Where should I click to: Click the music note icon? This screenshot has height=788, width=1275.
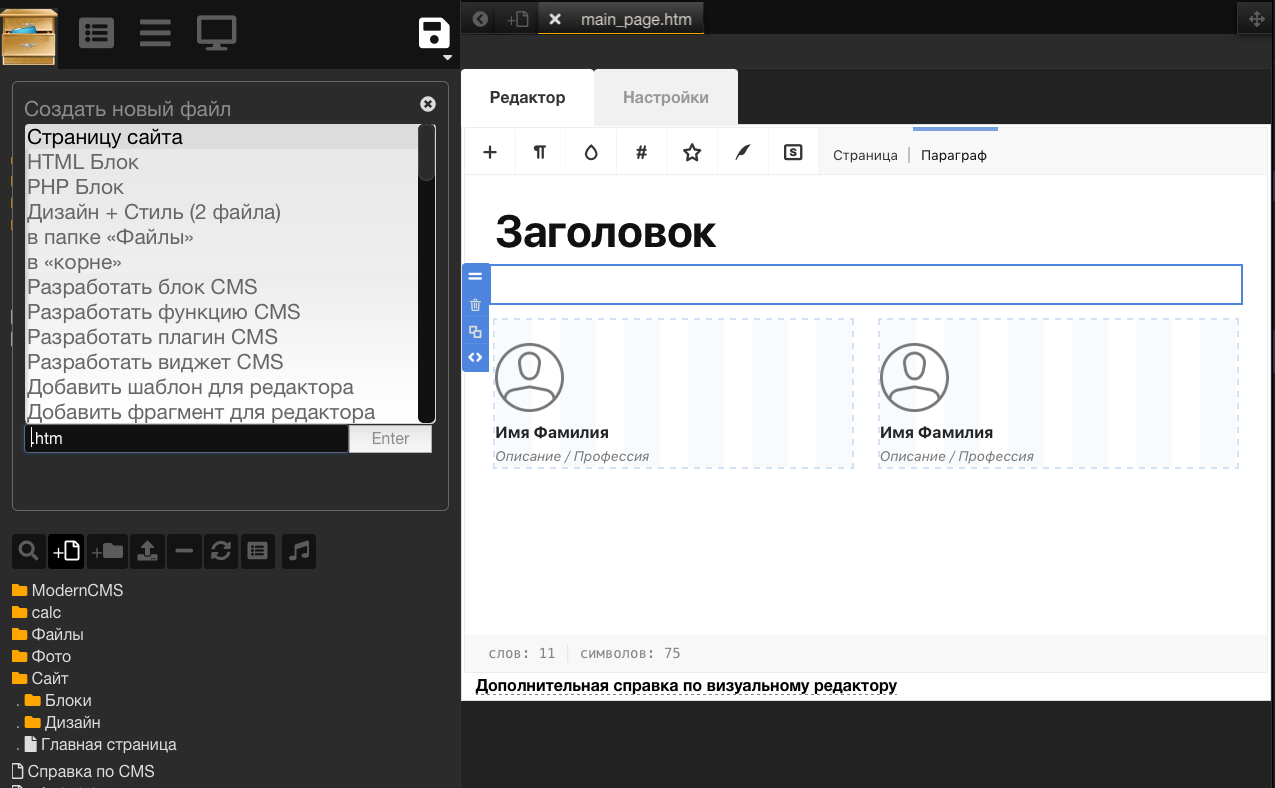coord(299,550)
